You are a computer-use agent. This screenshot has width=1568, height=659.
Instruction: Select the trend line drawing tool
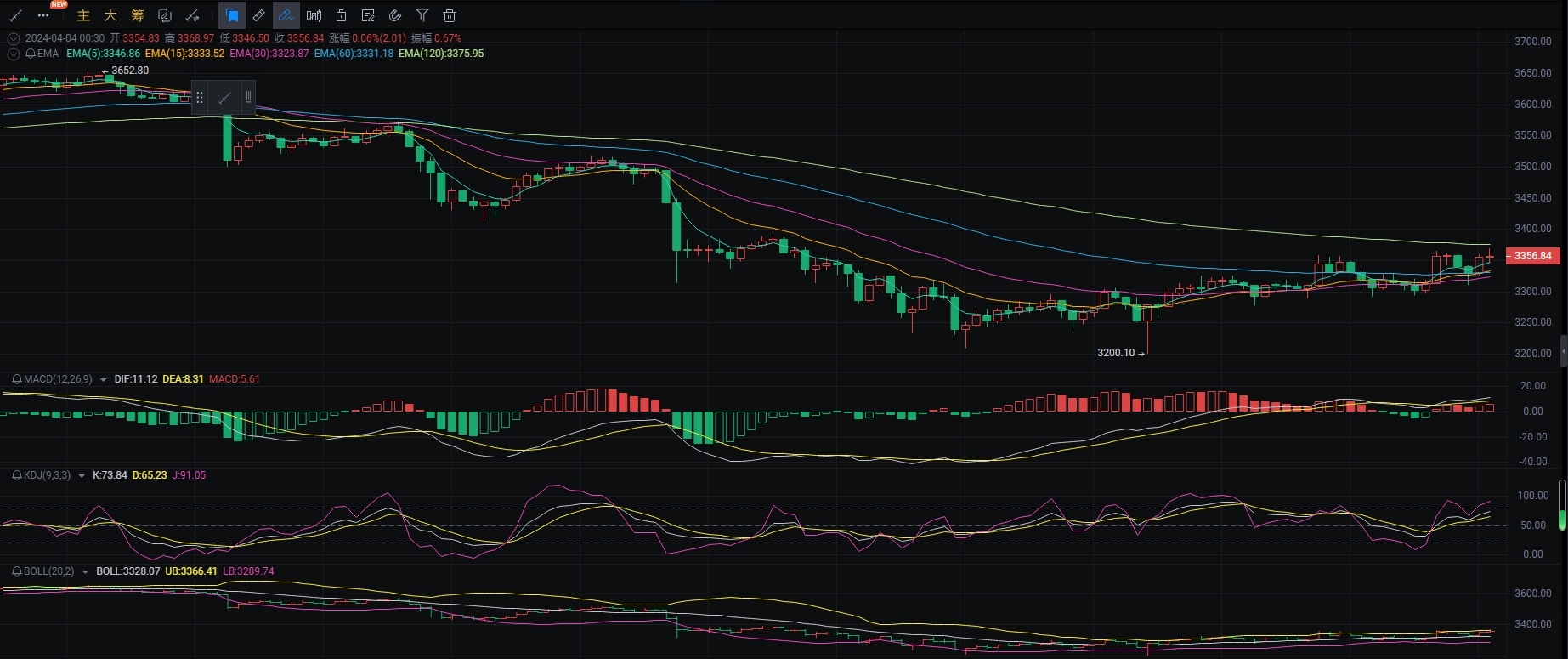[x=15, y=15]
